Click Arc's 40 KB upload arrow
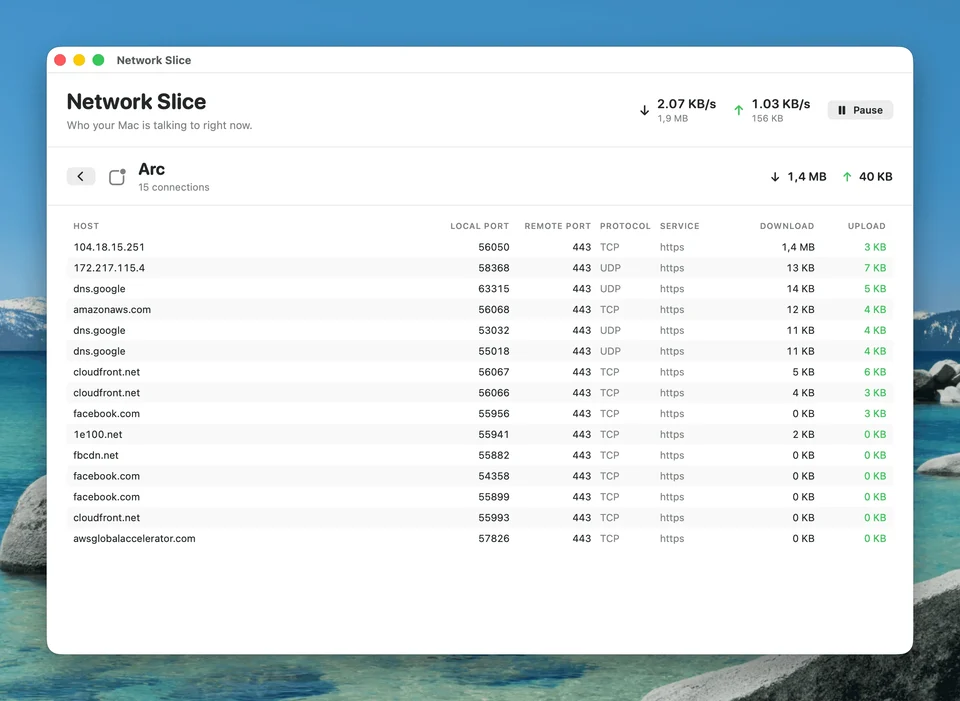This screenshot has height=701, width=960. click(x=847, y=177)
